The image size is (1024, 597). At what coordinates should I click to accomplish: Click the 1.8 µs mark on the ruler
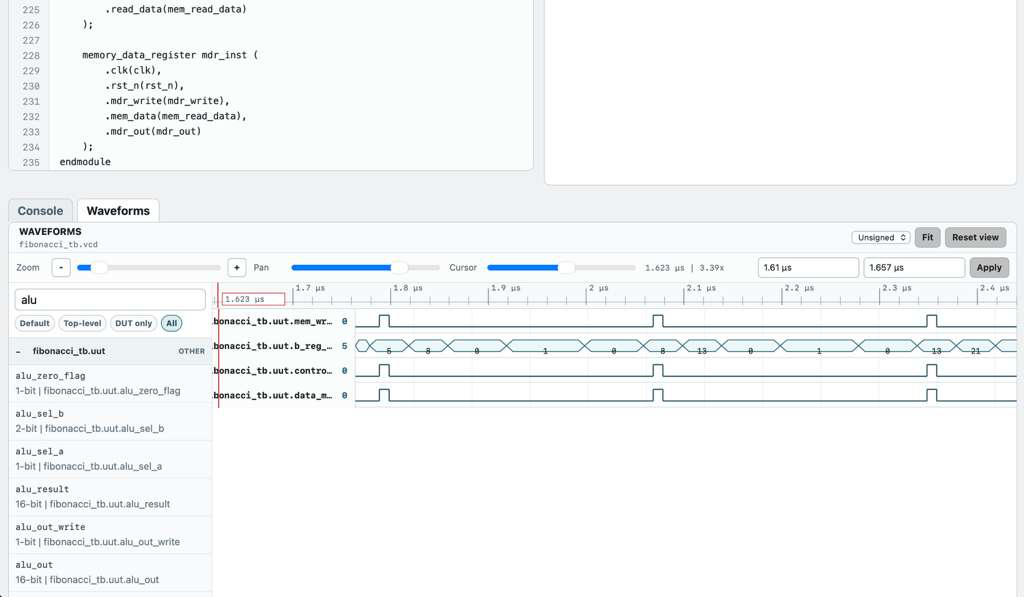click(x=408, y=288)
